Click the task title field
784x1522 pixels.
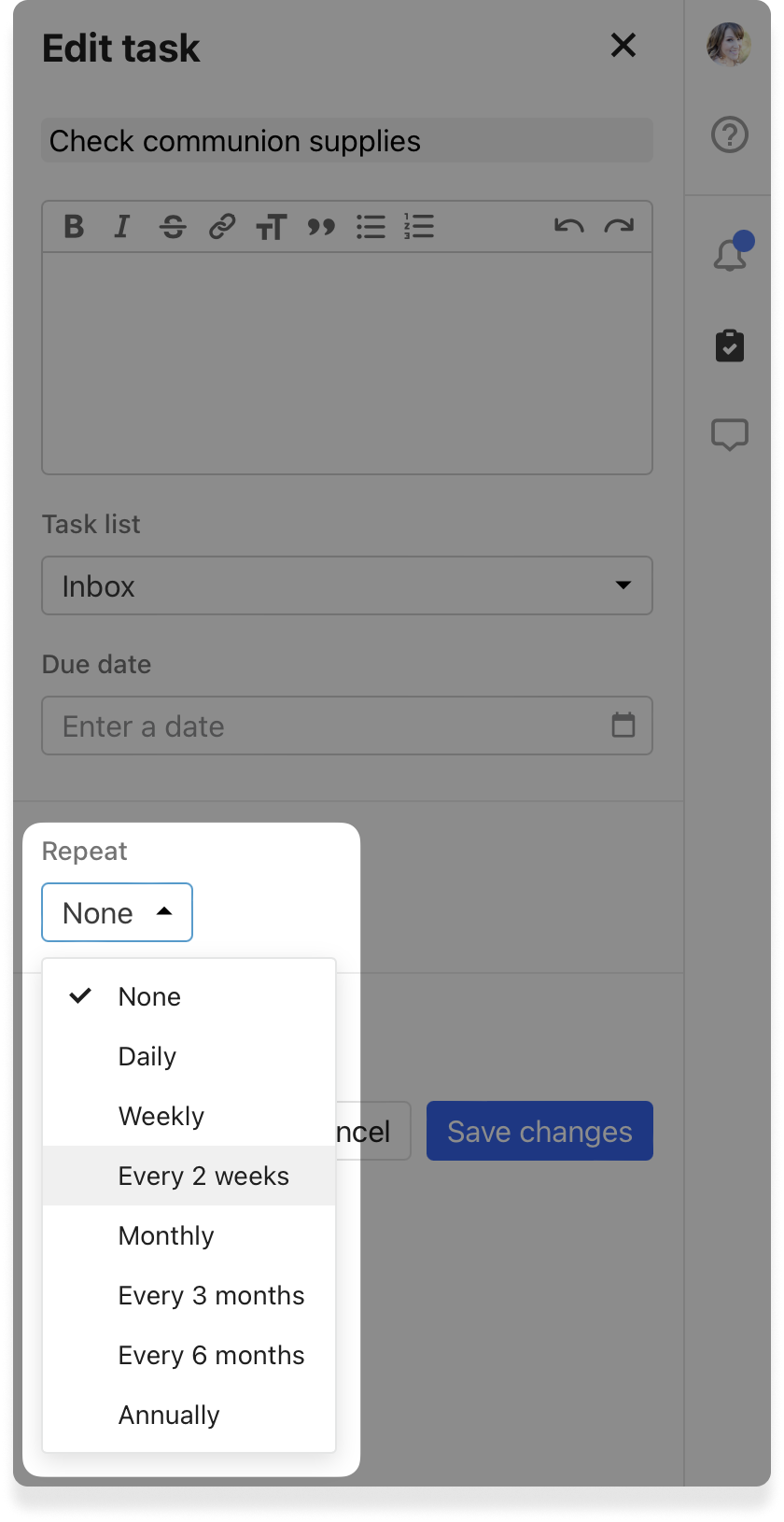tap(347, 141)
